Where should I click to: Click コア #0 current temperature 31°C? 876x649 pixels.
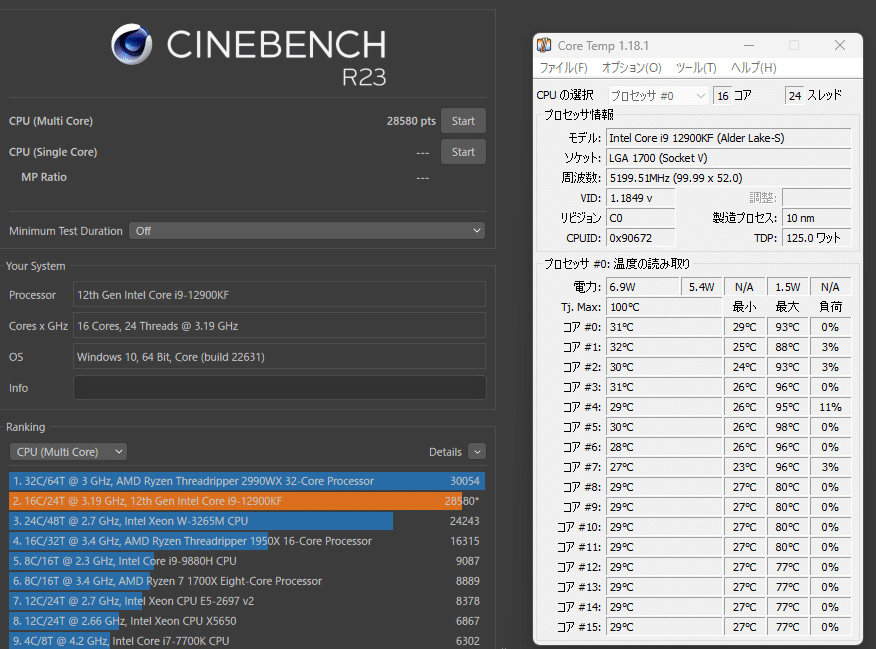point(664,327)
